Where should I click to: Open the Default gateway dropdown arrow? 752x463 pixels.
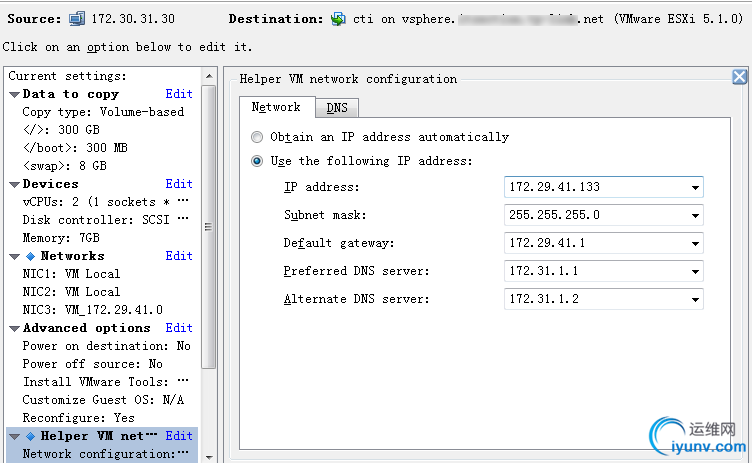tap(695, 244)
